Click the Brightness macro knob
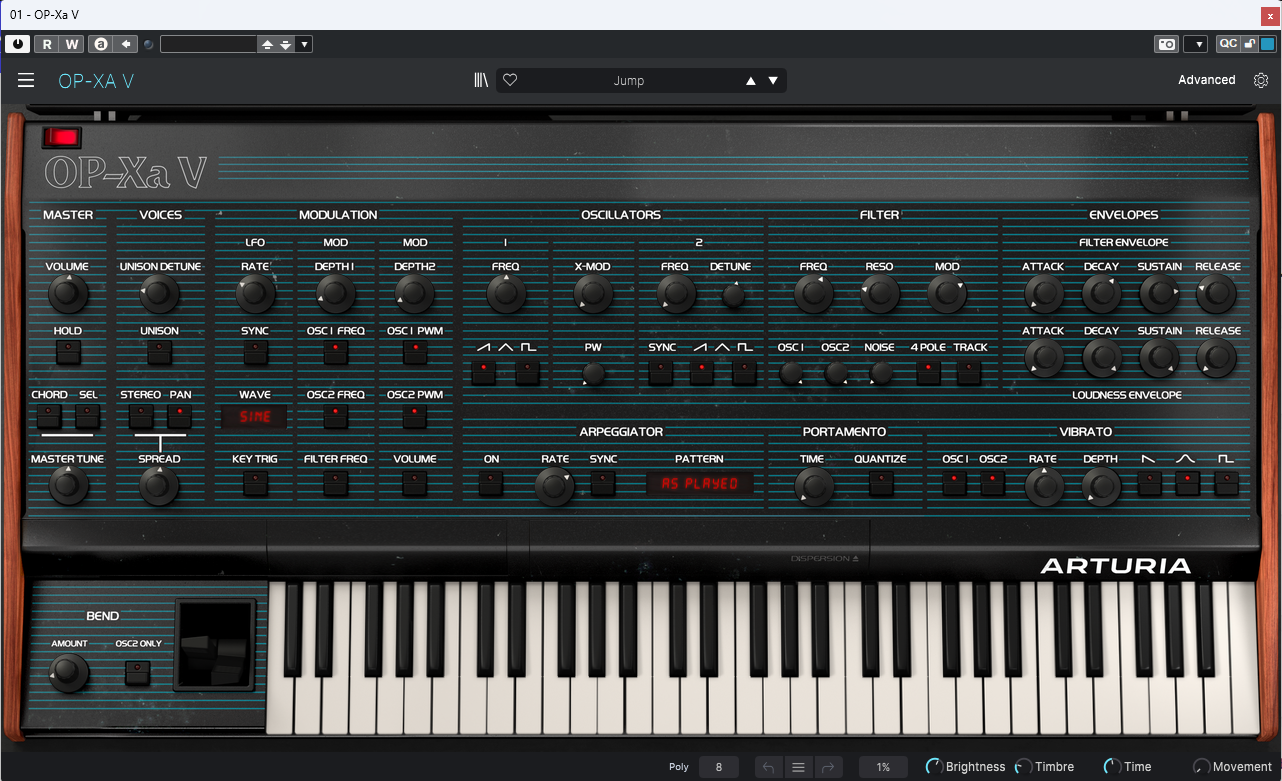Screen dimensions: 1282x781 (x=934, y=767)
